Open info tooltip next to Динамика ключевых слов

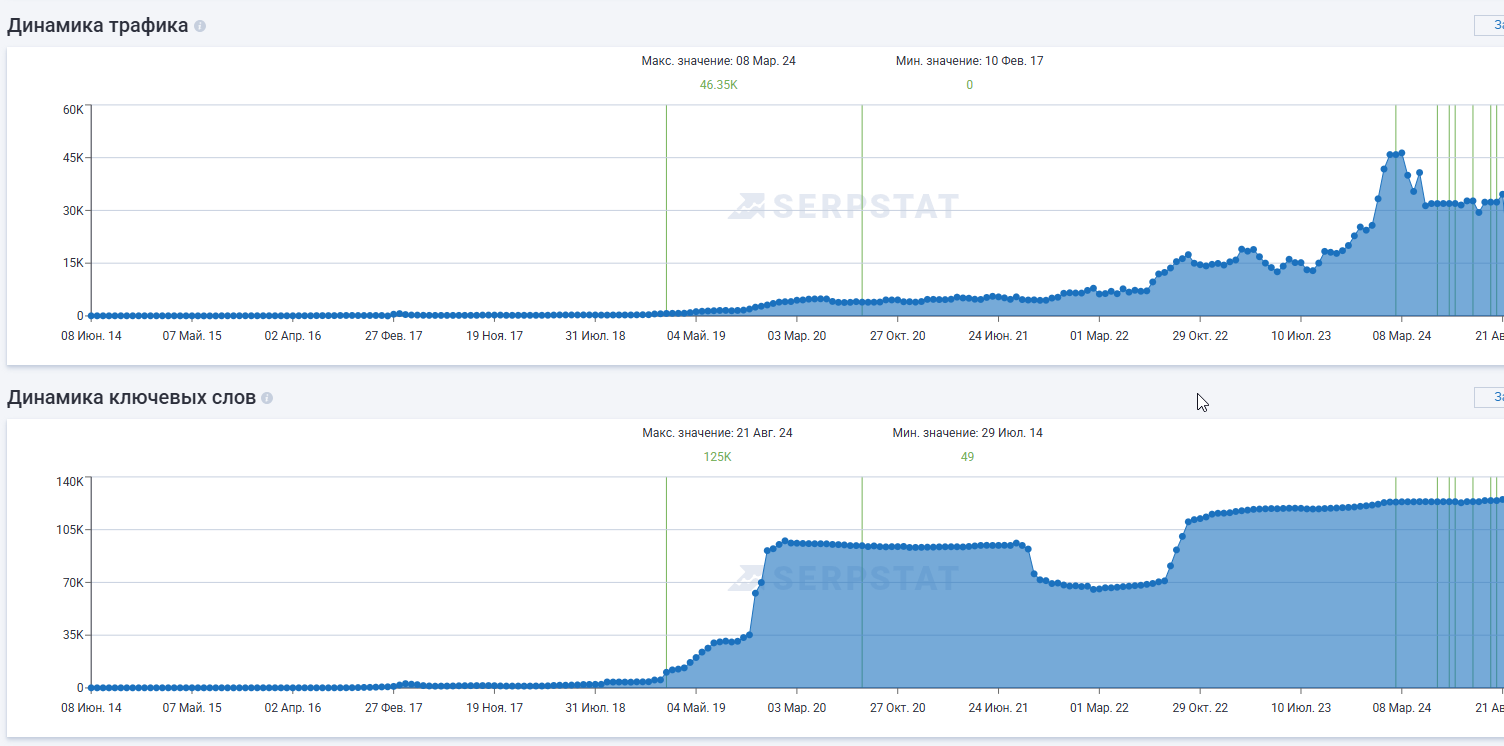267,398
